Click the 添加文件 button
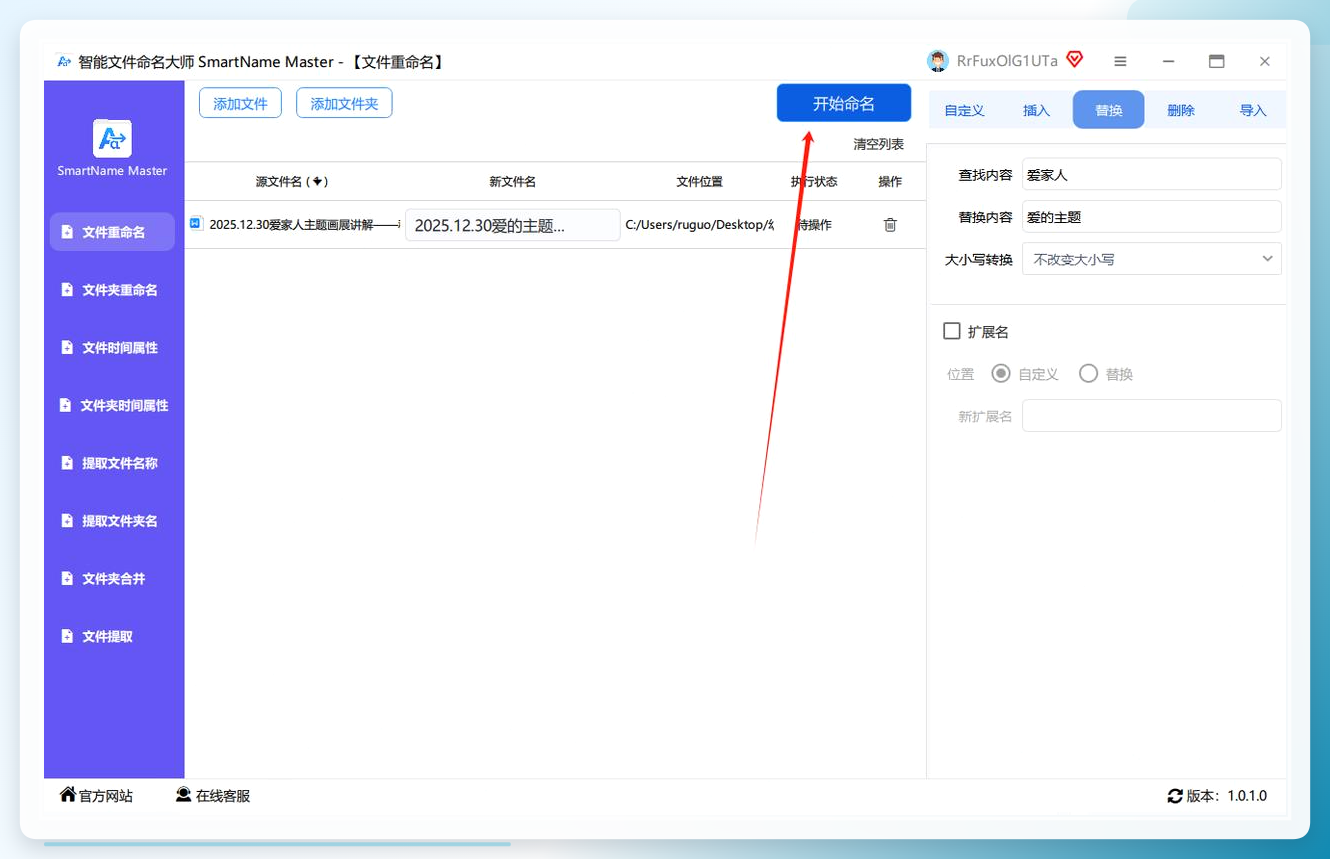The width and height of the screenshot is (1330, 859). click(x=240, y=103)
